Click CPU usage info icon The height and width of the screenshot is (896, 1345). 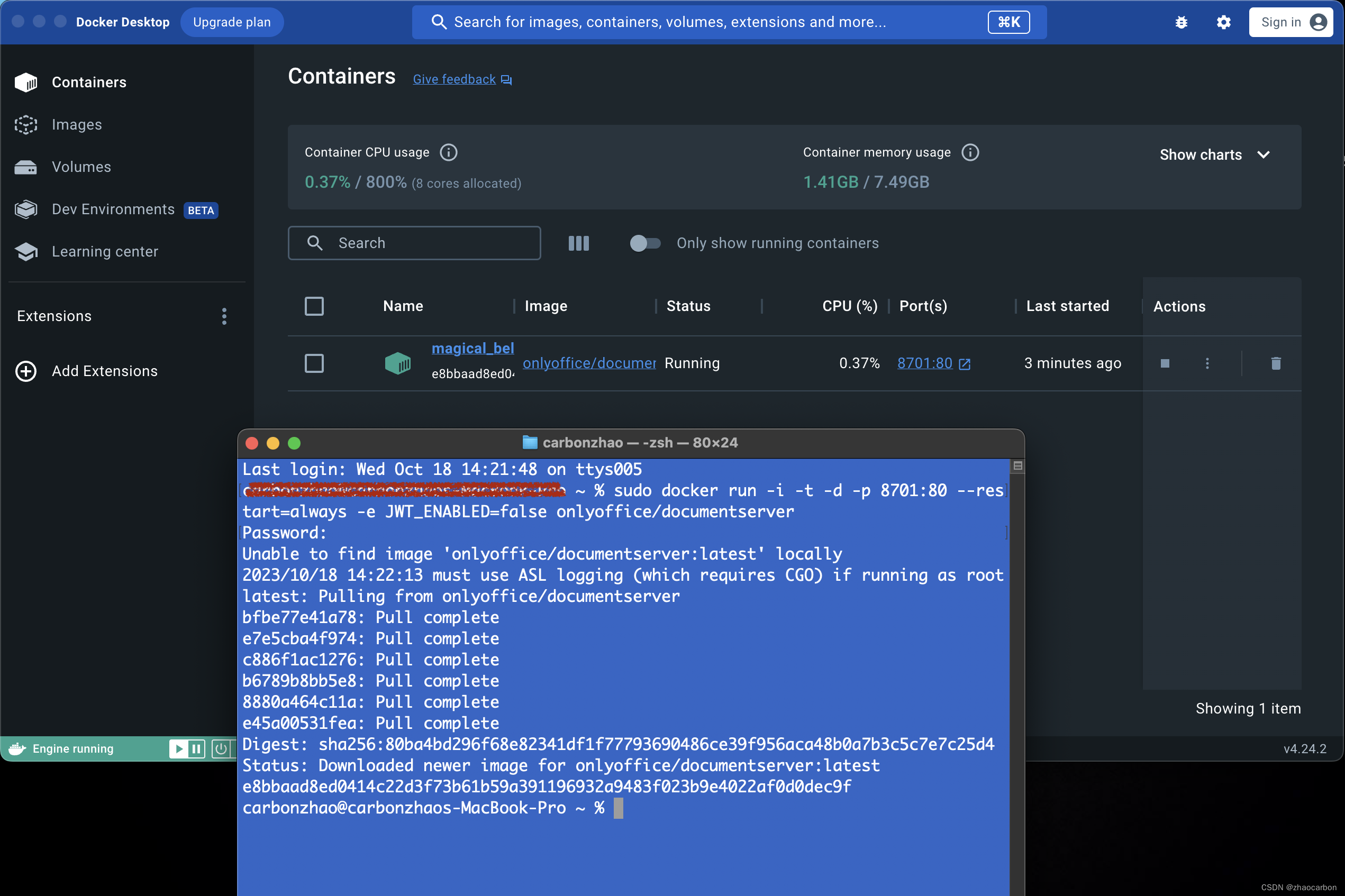[x=448, y=152]
